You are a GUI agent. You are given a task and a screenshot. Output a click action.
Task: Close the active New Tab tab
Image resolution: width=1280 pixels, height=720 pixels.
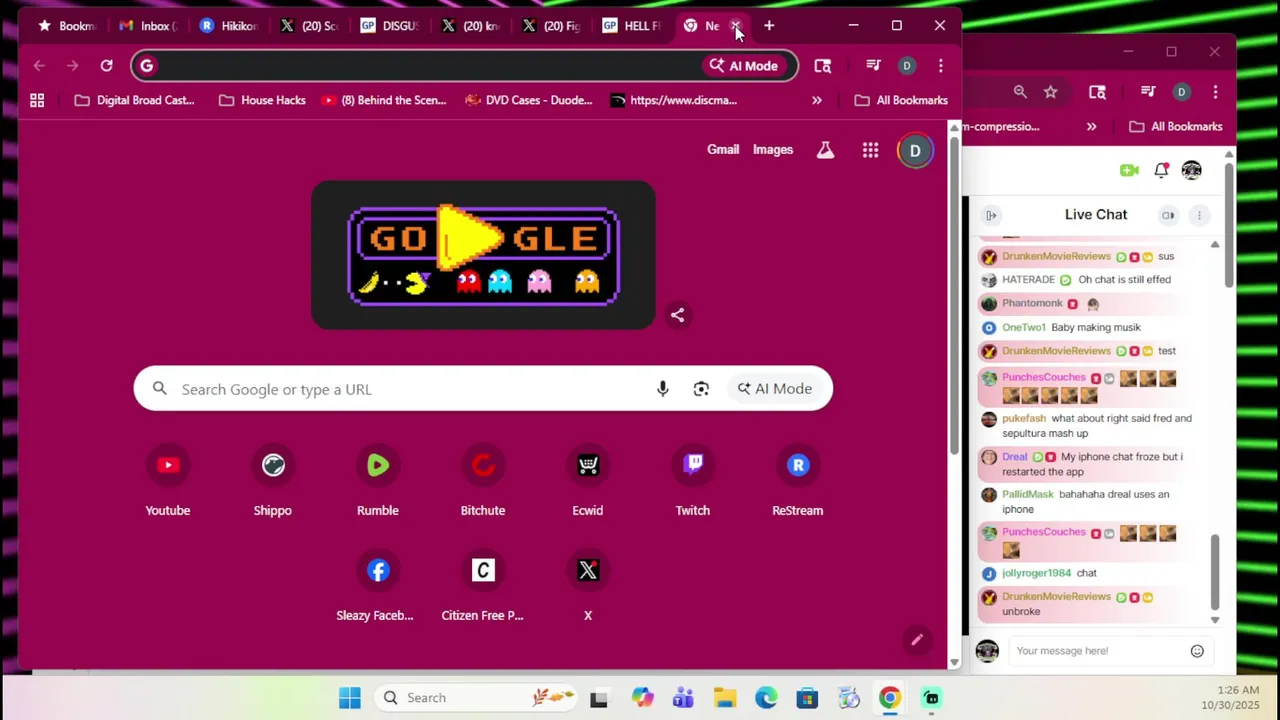tap(736, 26)
